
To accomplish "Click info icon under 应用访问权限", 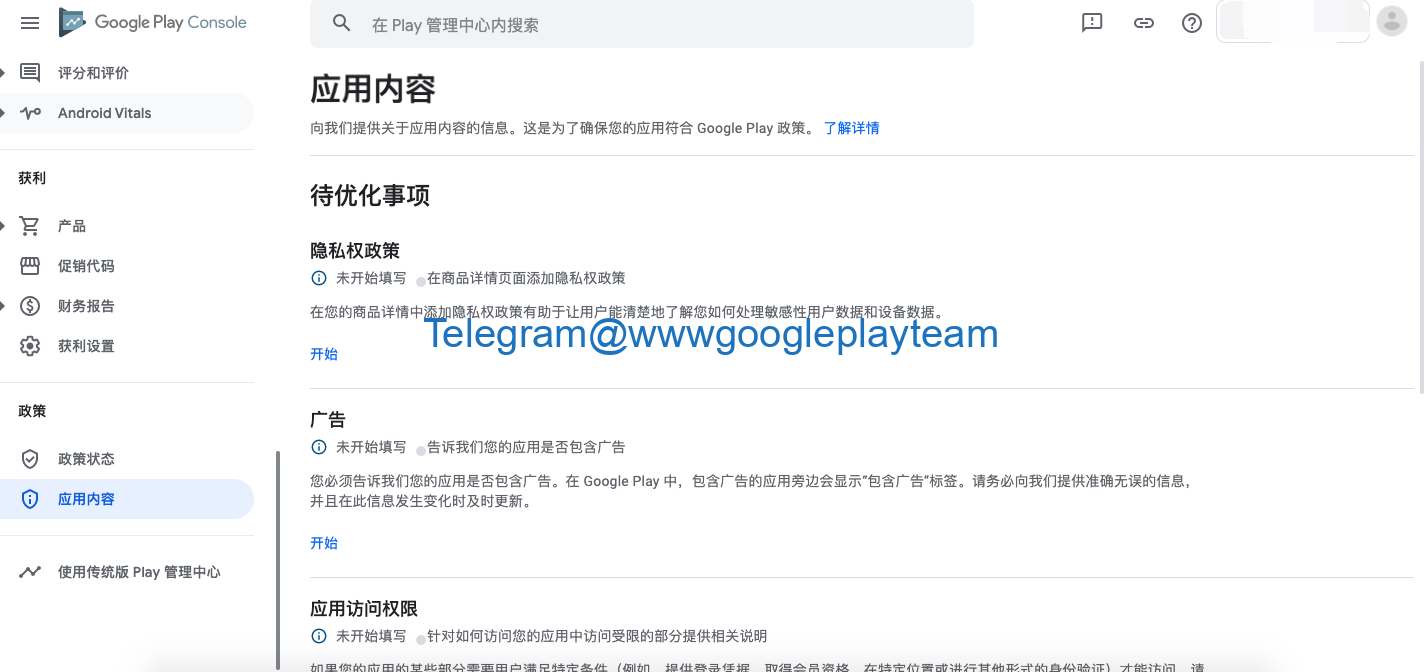I will point(319,636).
